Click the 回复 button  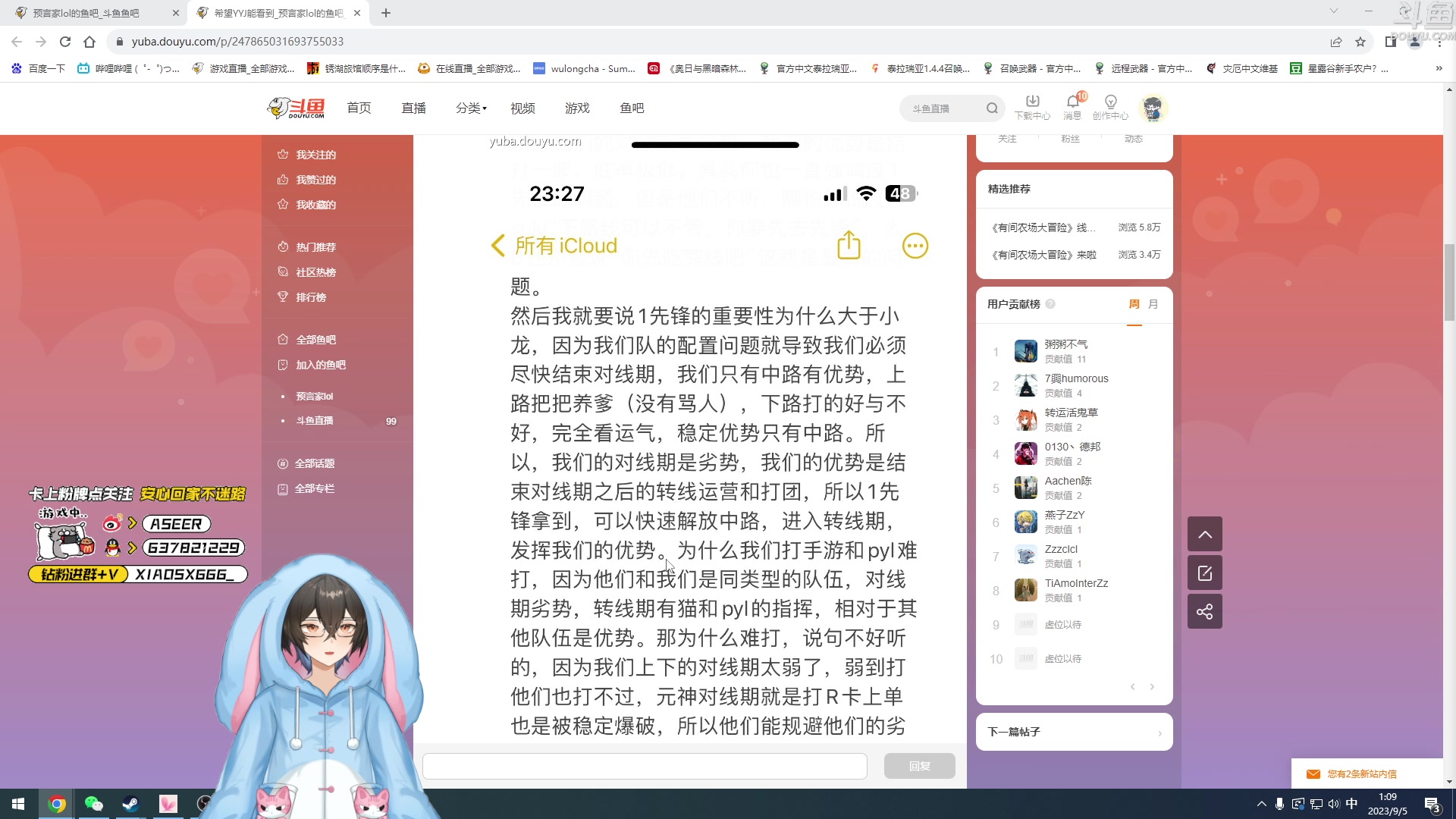tap(919, 766)
